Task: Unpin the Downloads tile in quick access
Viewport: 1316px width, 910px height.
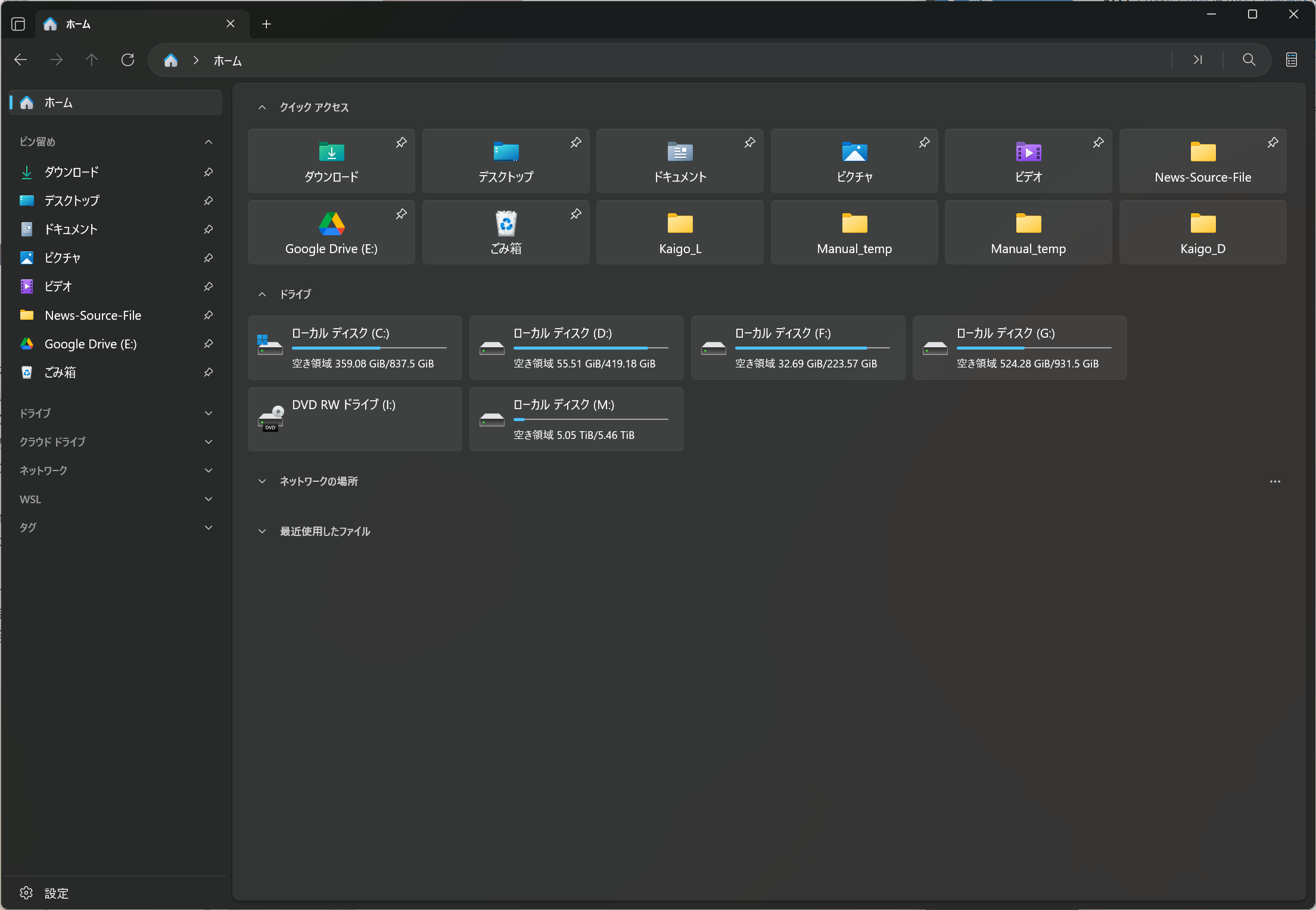Action: point(401,143)
